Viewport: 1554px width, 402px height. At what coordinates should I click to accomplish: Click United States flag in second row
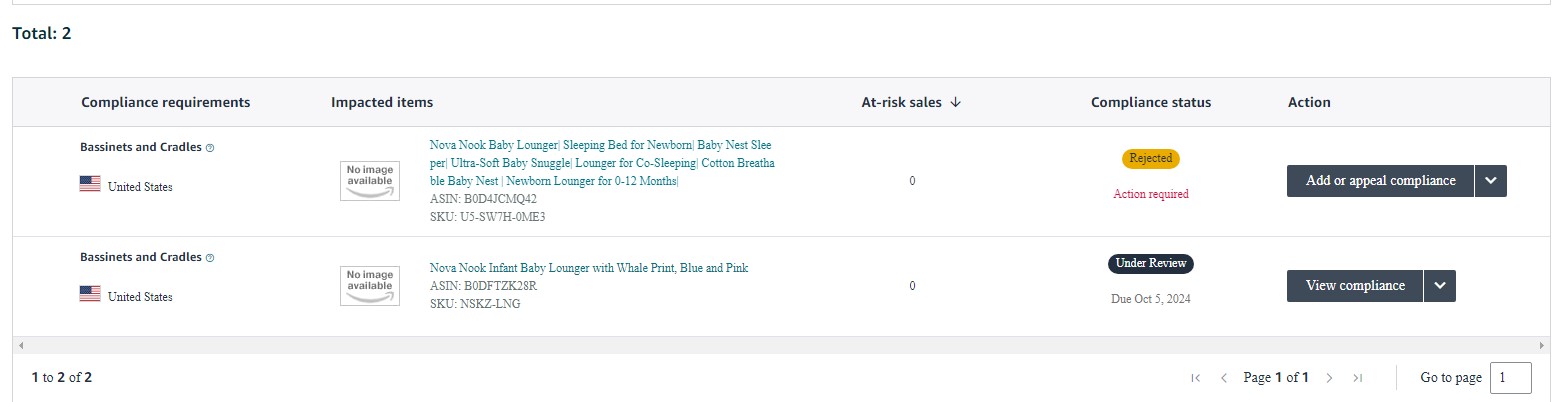[90, 294]
